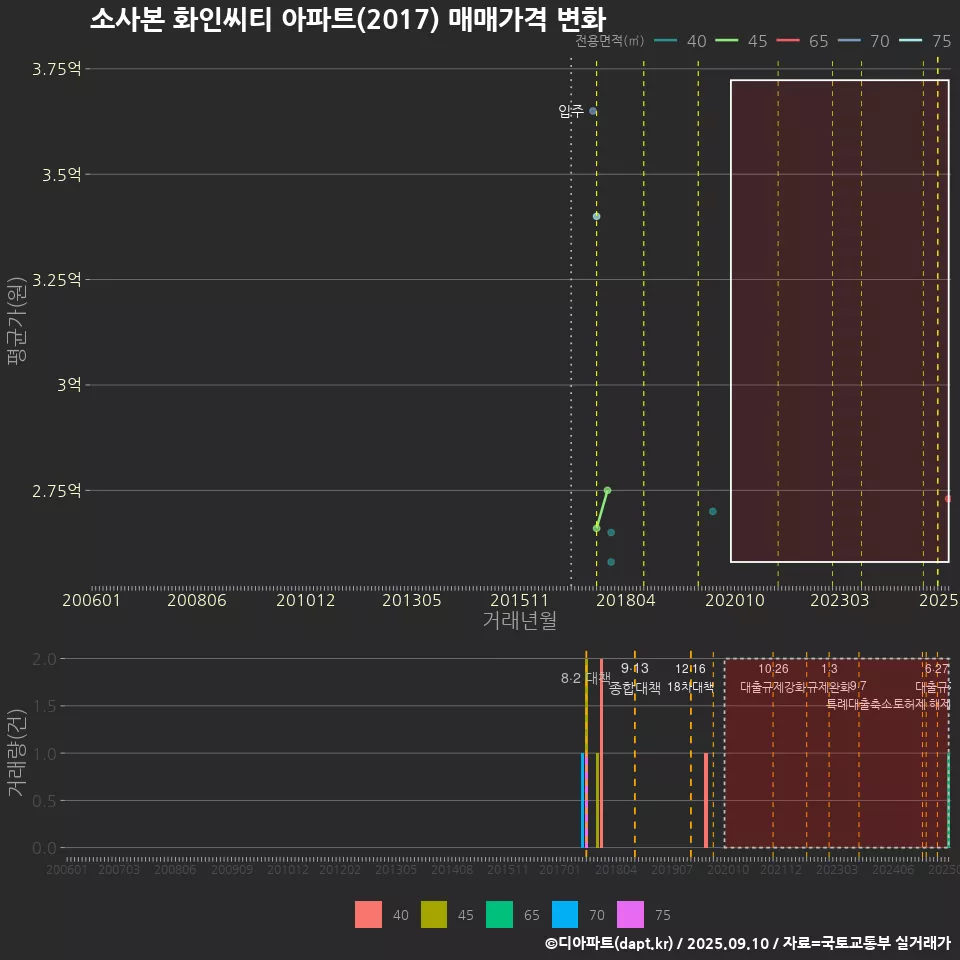Click the upper end of the green 45 line
The image size is (960, 960).
click(607, 490)
